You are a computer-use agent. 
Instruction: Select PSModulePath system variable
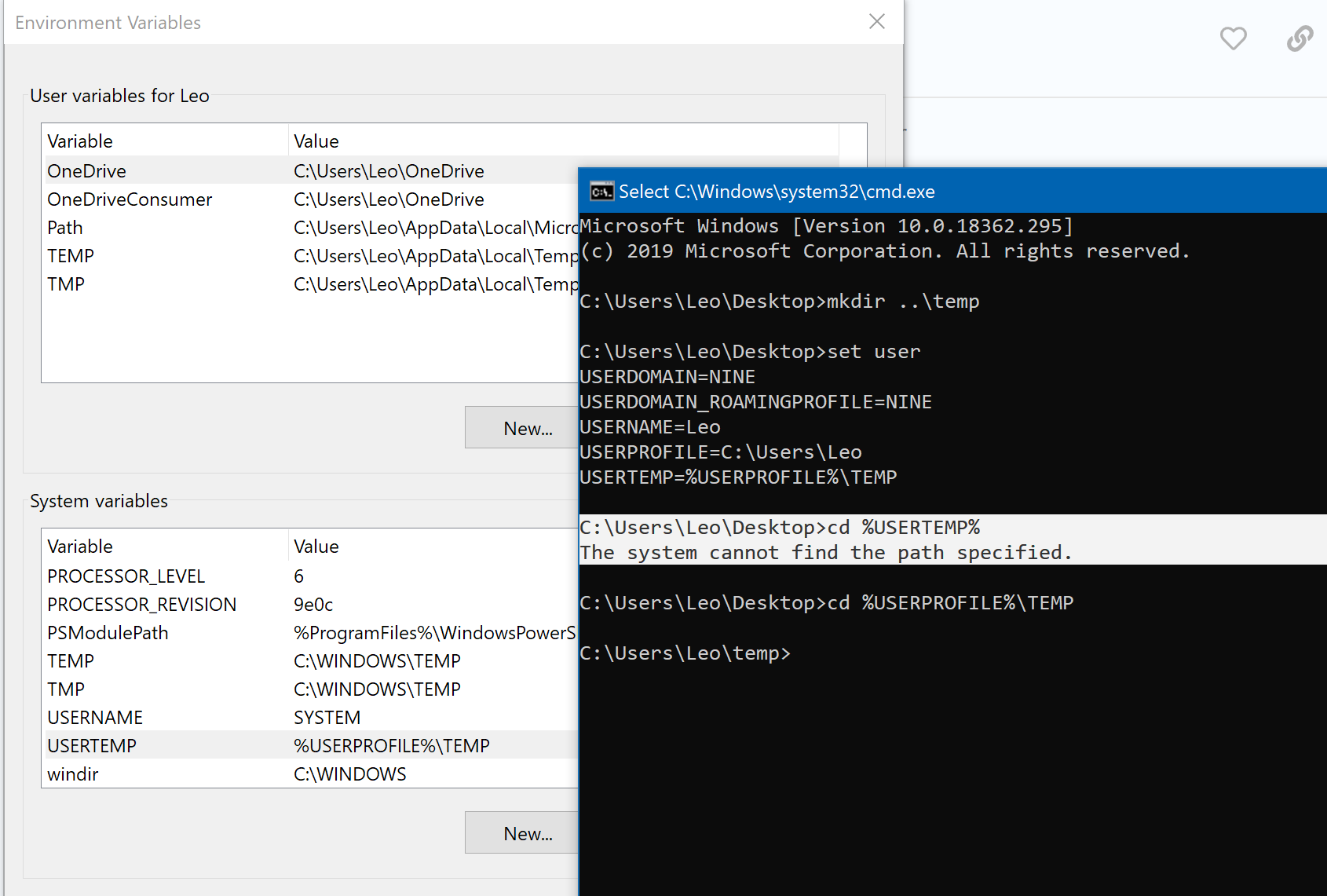click(x=310, y=632)
